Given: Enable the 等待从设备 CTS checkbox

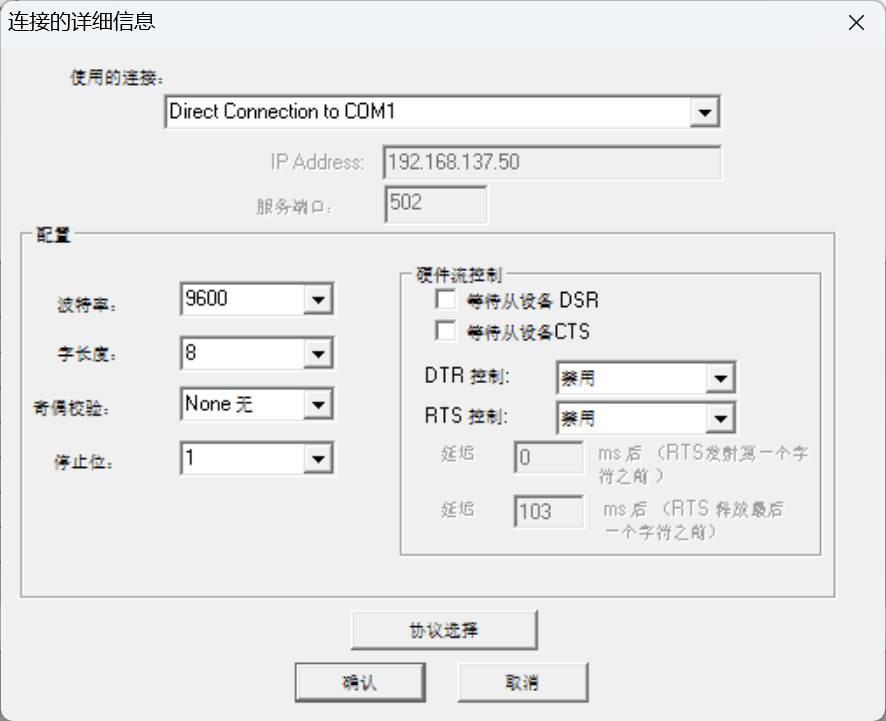Looking at the screenshot, I should click(x=446, y=330).
